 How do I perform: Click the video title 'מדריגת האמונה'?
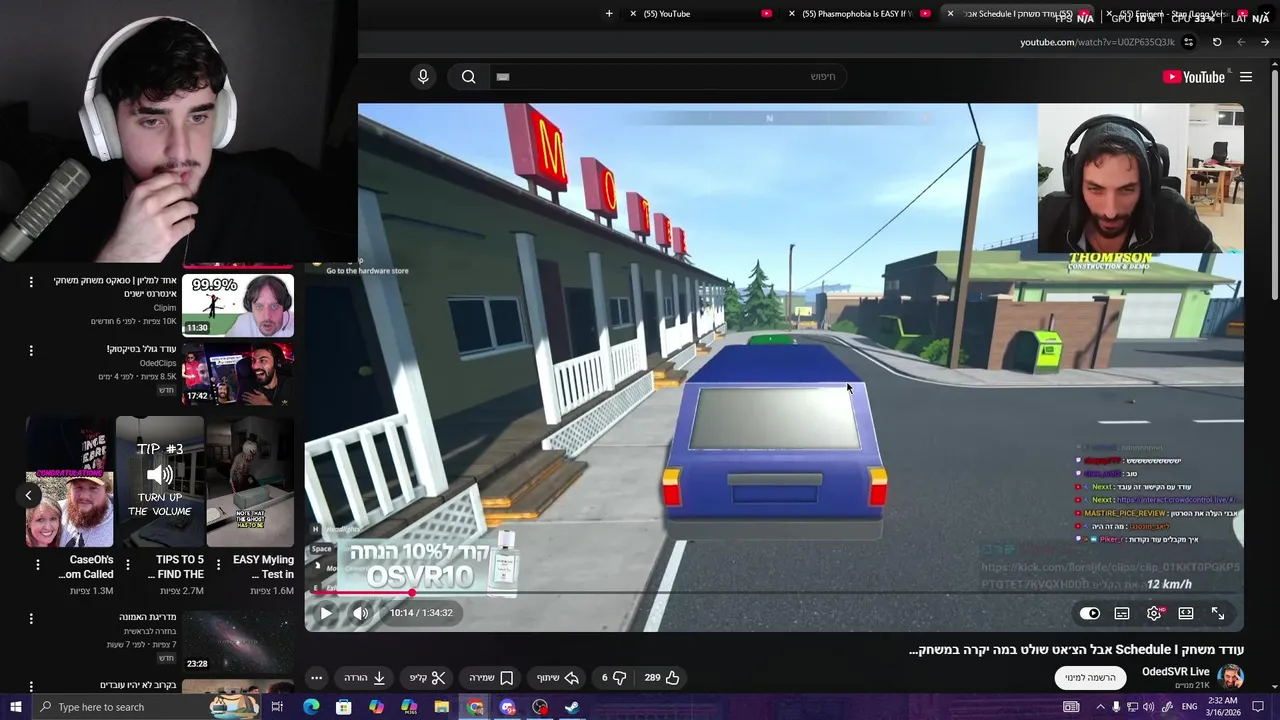[147, 617]
